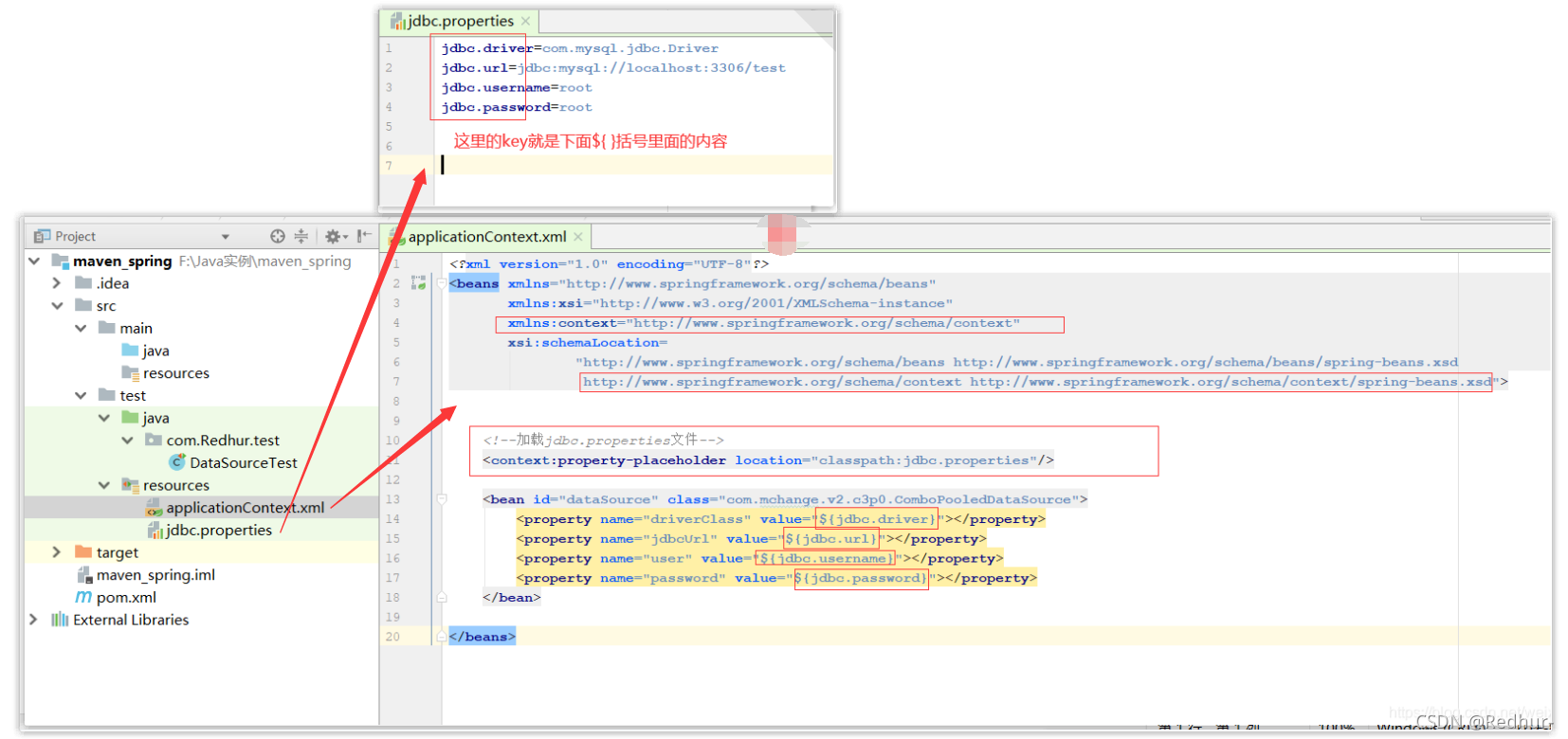Click the jdbc.password=root line

pyautogui.click(x=517, y=108)
